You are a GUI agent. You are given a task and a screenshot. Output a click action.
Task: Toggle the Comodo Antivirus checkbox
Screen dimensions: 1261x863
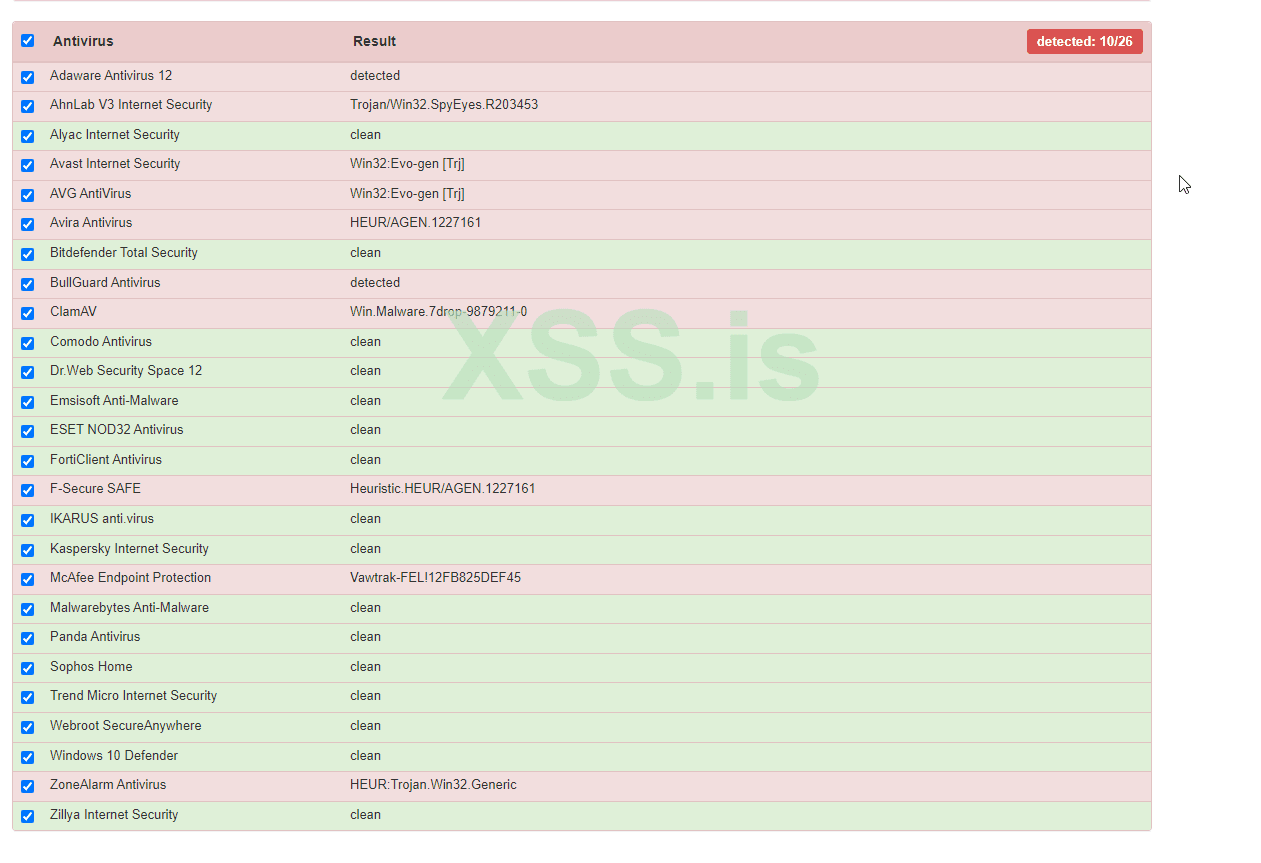click(x=28, y=343)
